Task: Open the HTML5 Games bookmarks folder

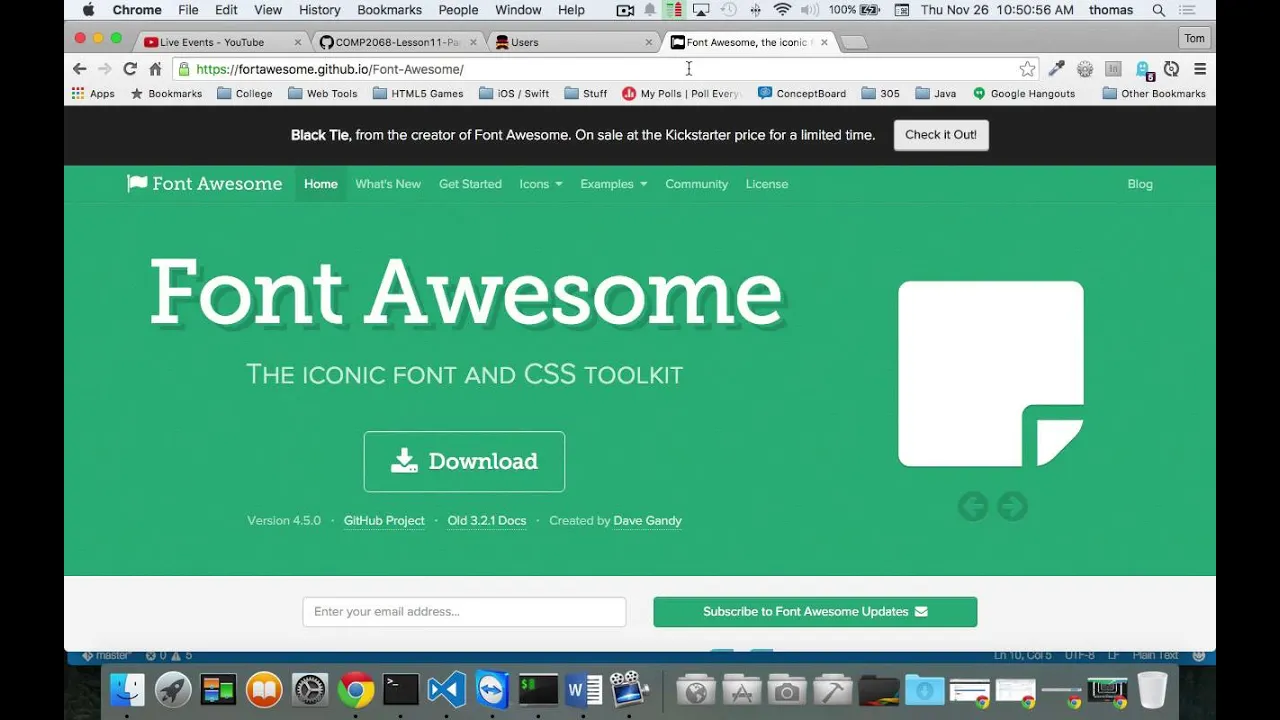Action: coord(418,93)
